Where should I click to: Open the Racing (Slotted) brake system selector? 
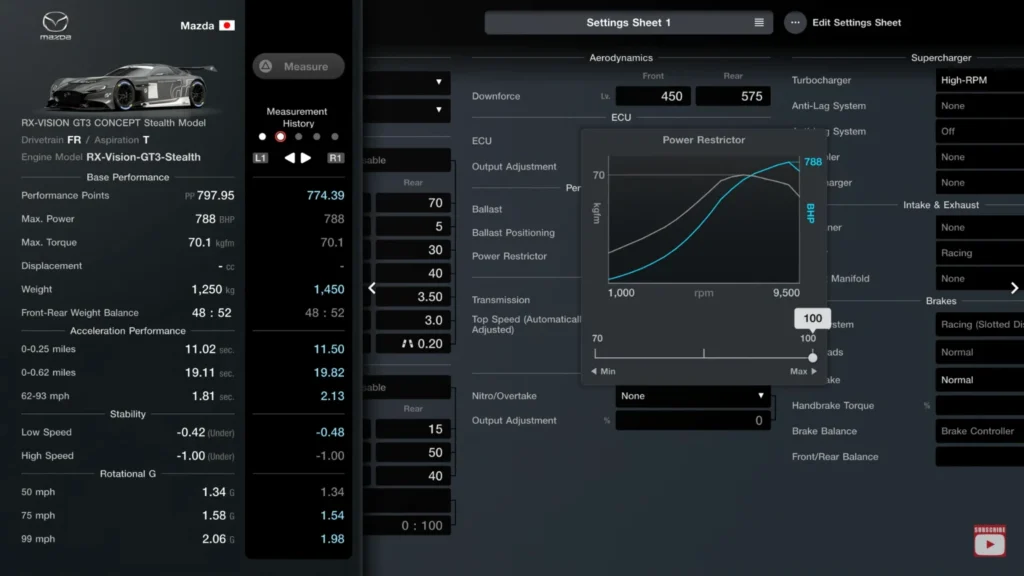coord(980,325)
